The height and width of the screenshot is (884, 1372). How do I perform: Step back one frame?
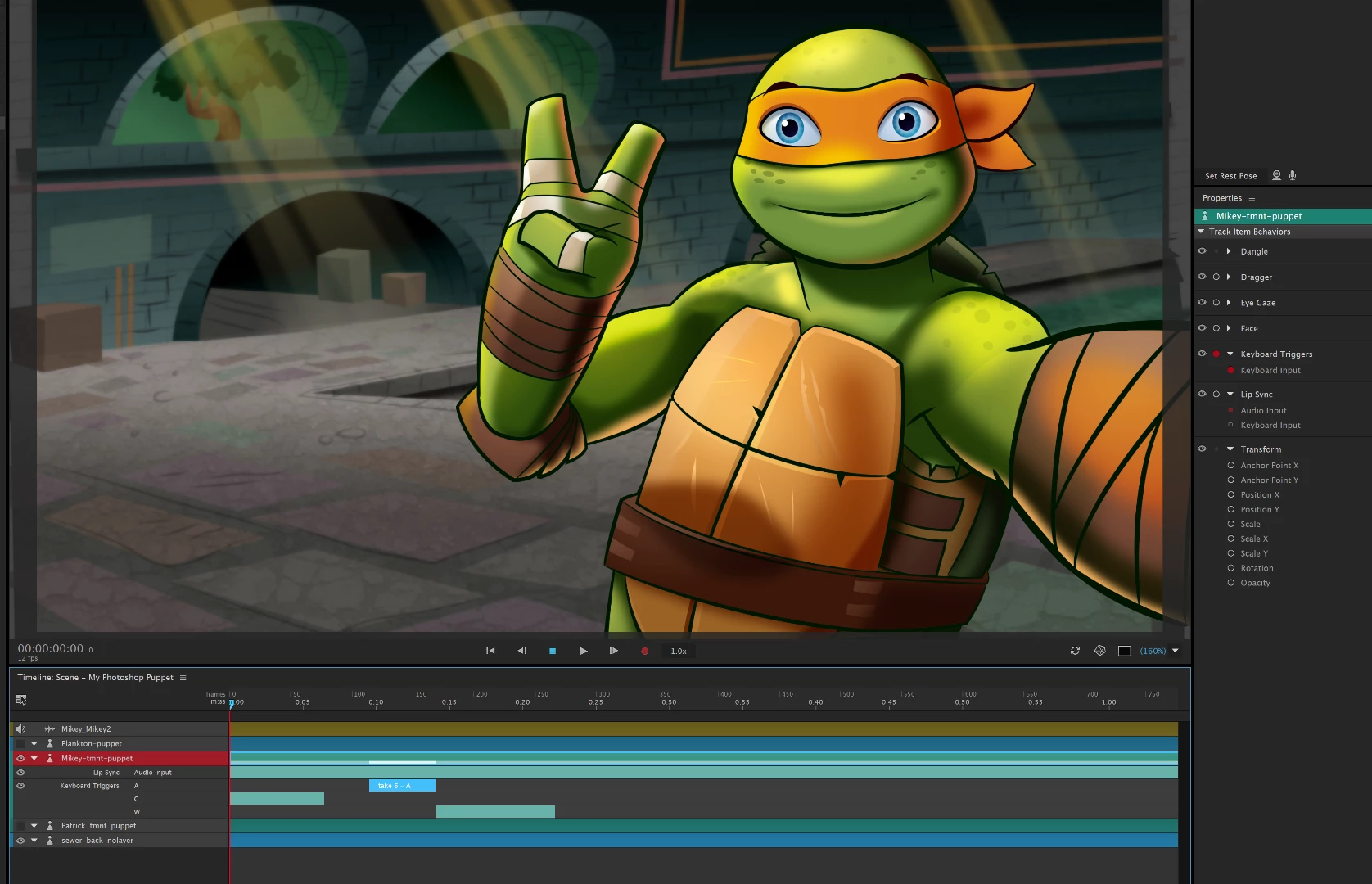522,651
